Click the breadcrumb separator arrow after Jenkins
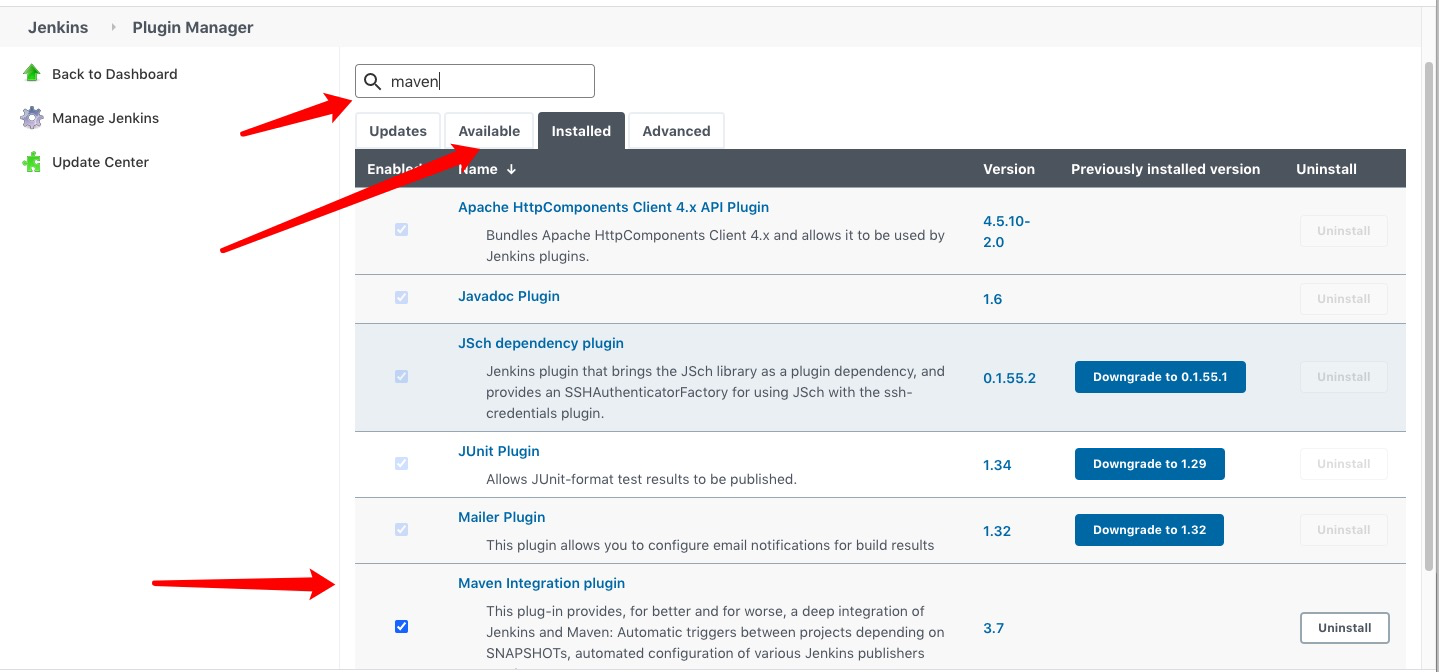1439x672 pixels. tap(113, 28)
